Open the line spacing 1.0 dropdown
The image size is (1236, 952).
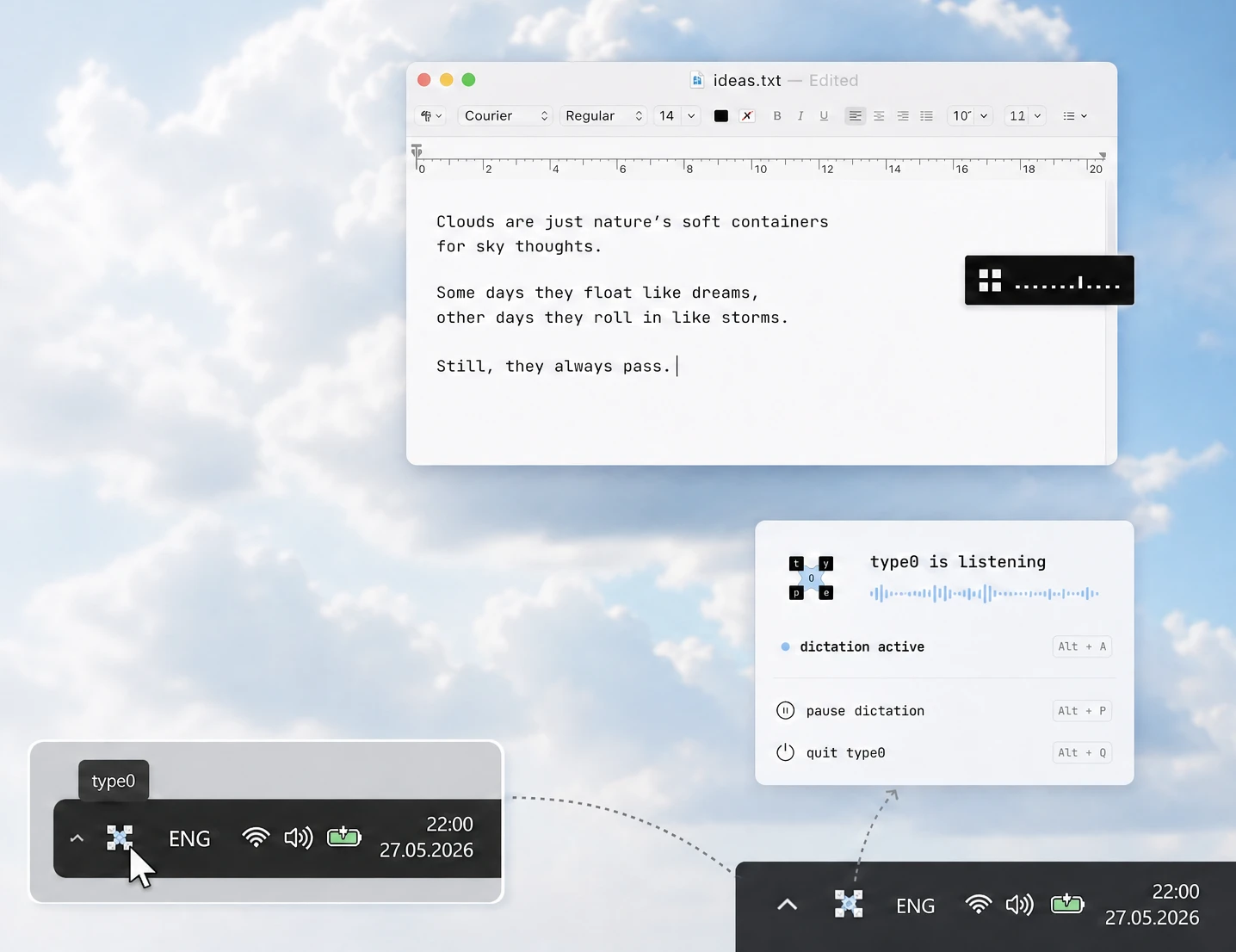point(970,115)
